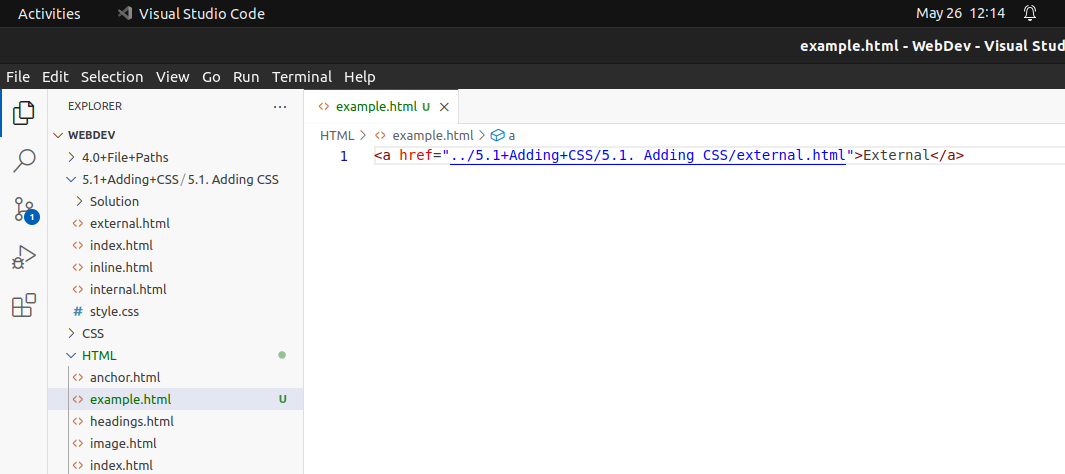Image resolution: width=1065 pixels, height=474 pixels.
Task: Open the Selection menu
Action: [x=112, y=77]
